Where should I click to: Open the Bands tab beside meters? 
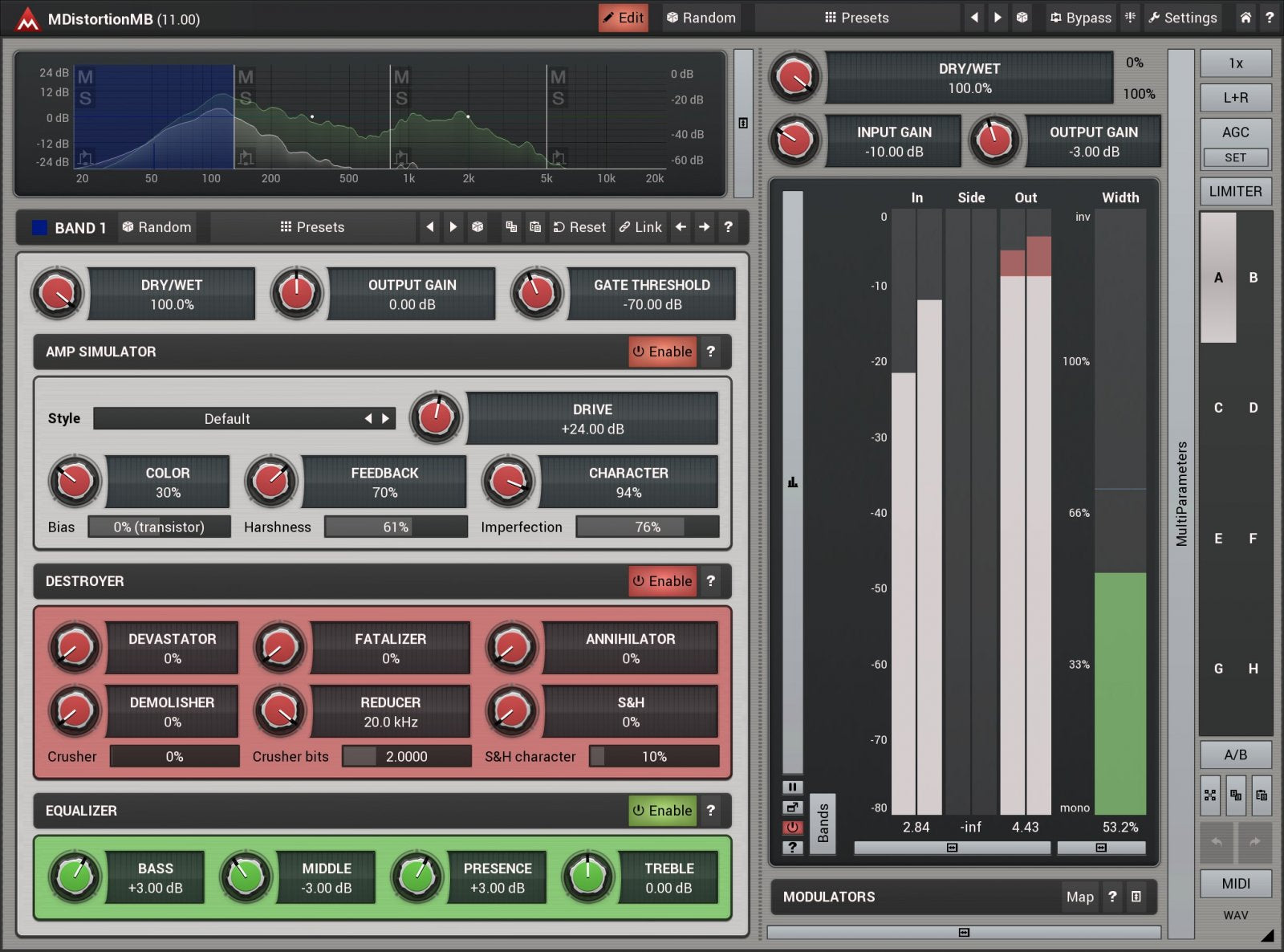point(823,824)
